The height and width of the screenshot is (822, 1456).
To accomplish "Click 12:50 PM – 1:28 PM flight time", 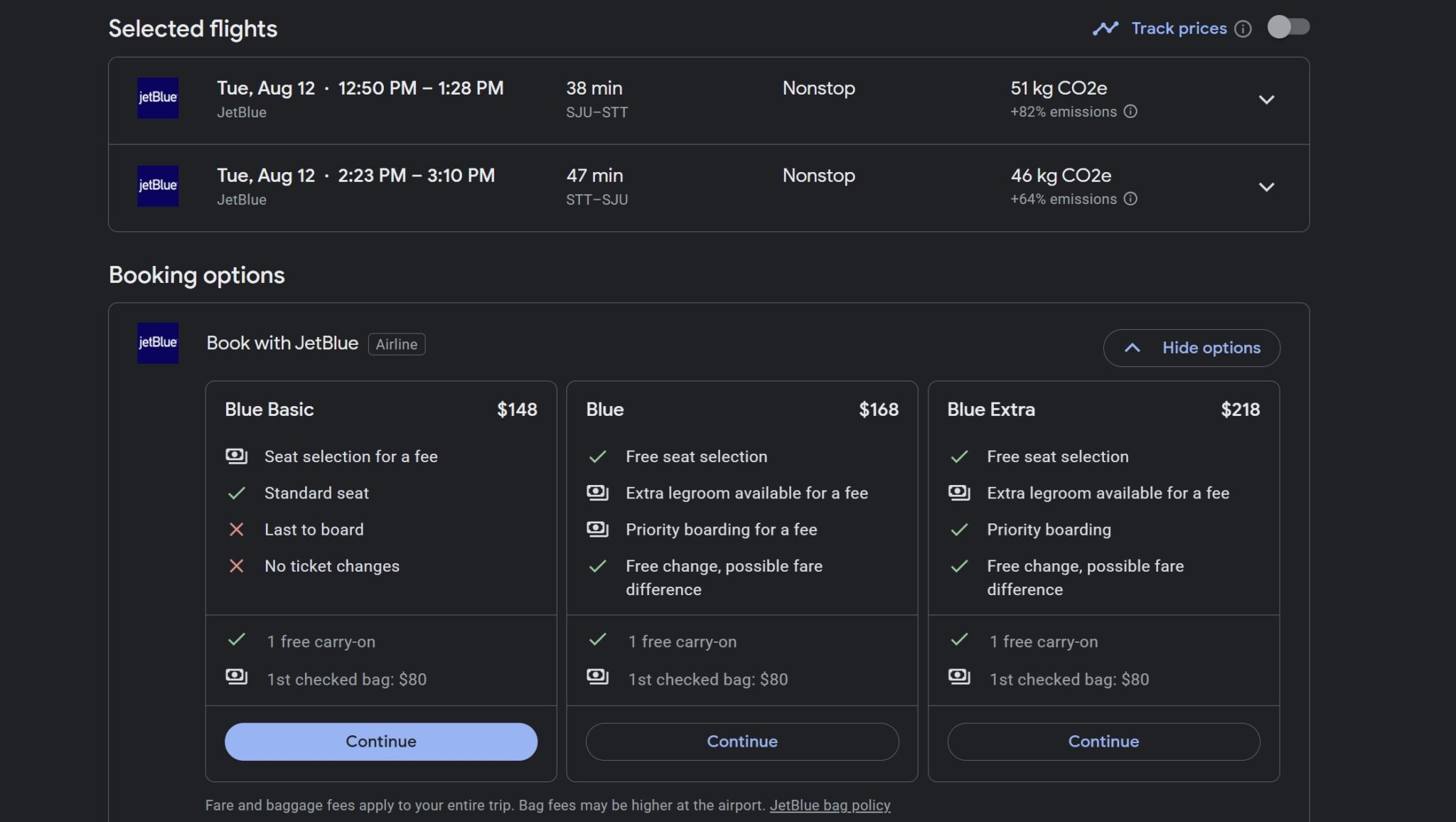I will [421, 88].
